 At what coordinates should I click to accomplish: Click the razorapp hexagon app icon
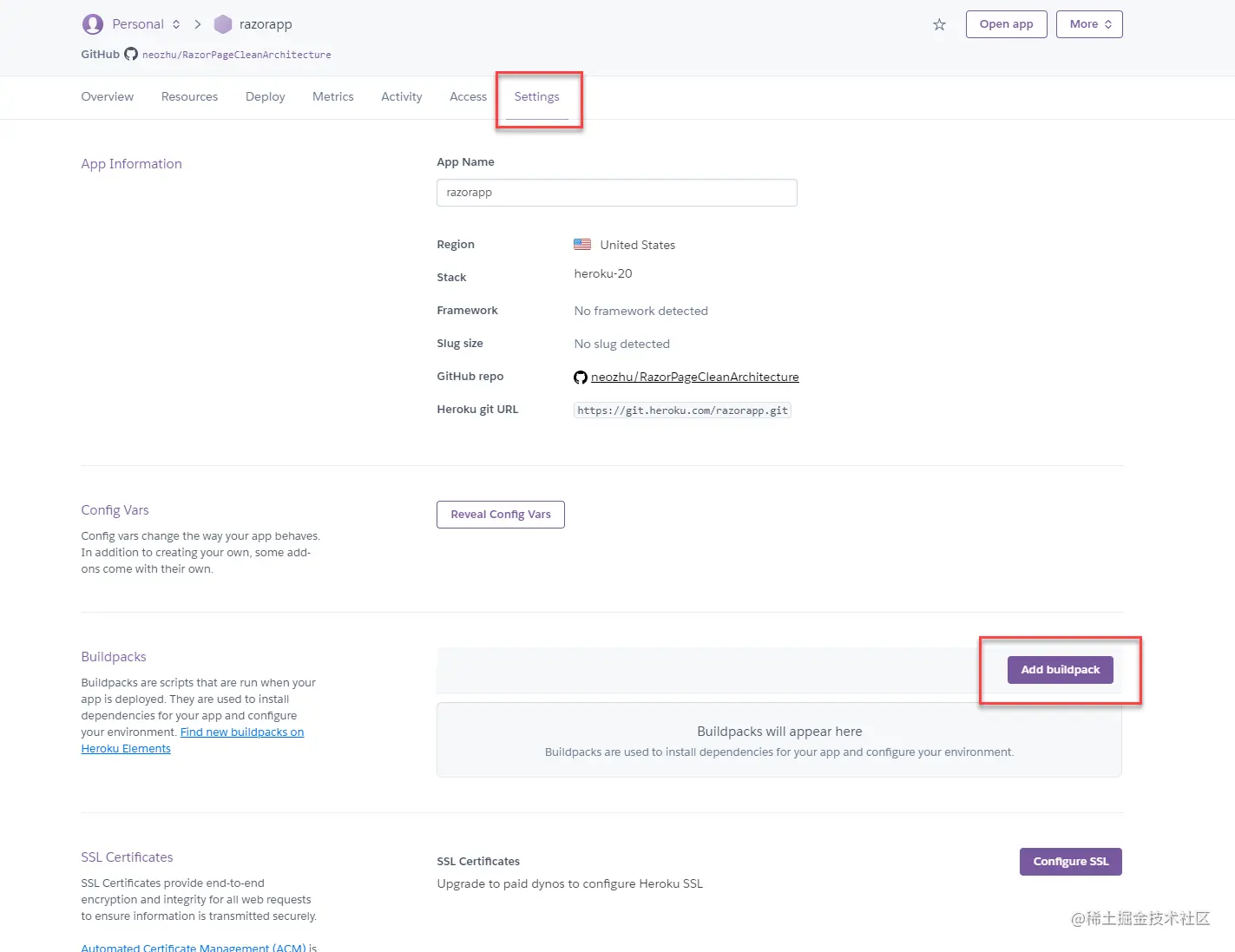coord(223,24)
